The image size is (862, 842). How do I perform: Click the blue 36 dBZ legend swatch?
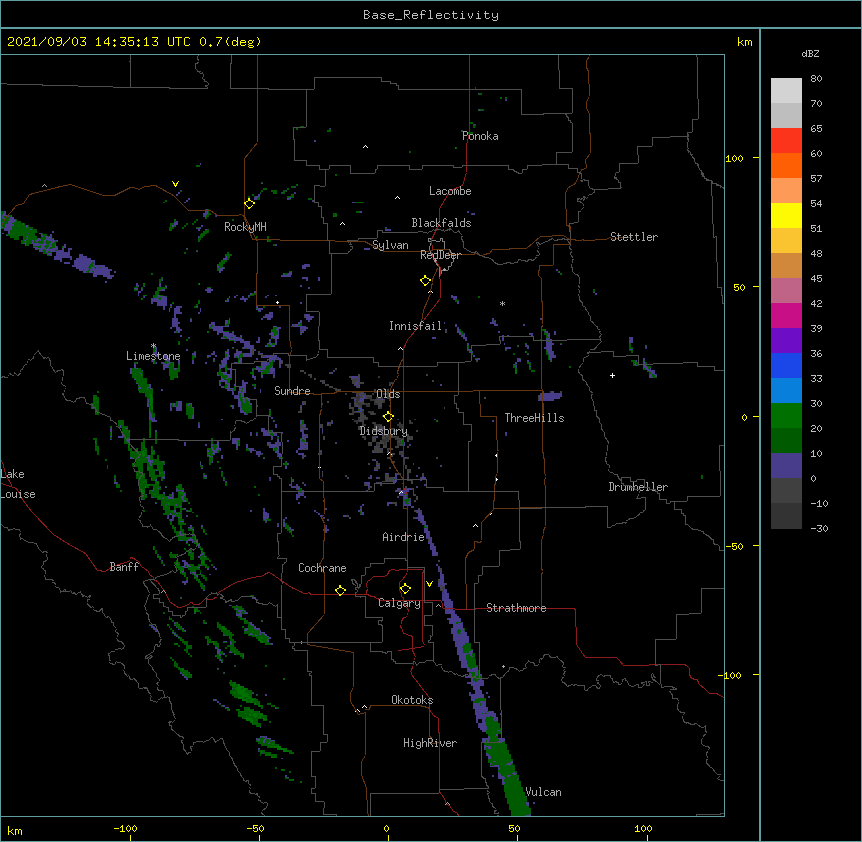click(786, 365)
